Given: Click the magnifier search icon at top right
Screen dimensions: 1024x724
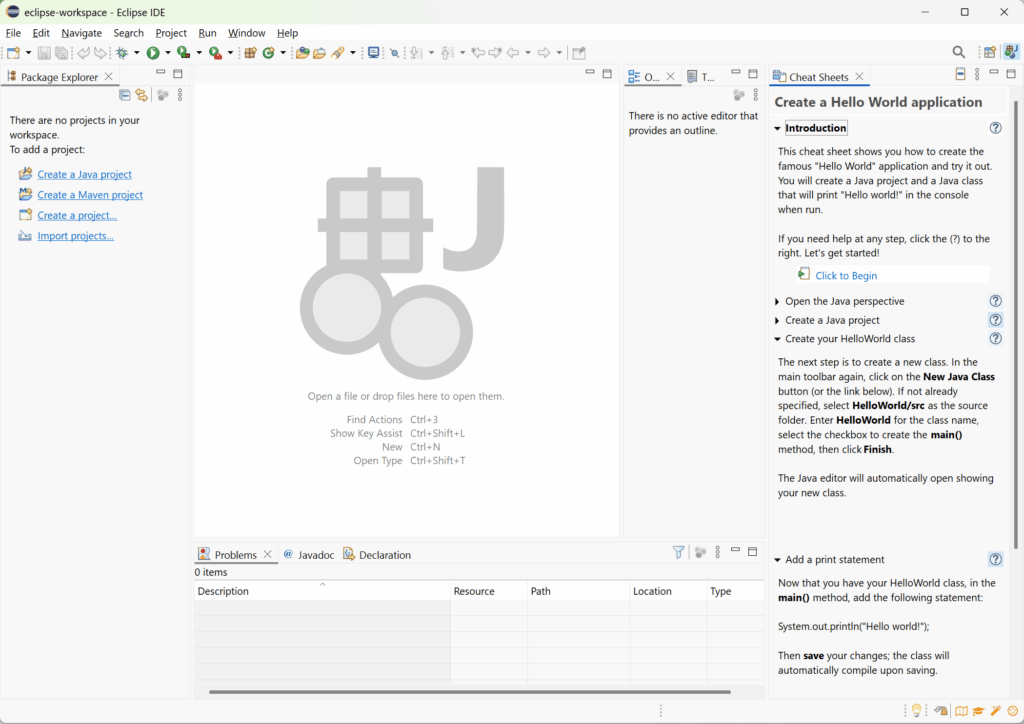Looking at the screenshot, I should 958,52.
